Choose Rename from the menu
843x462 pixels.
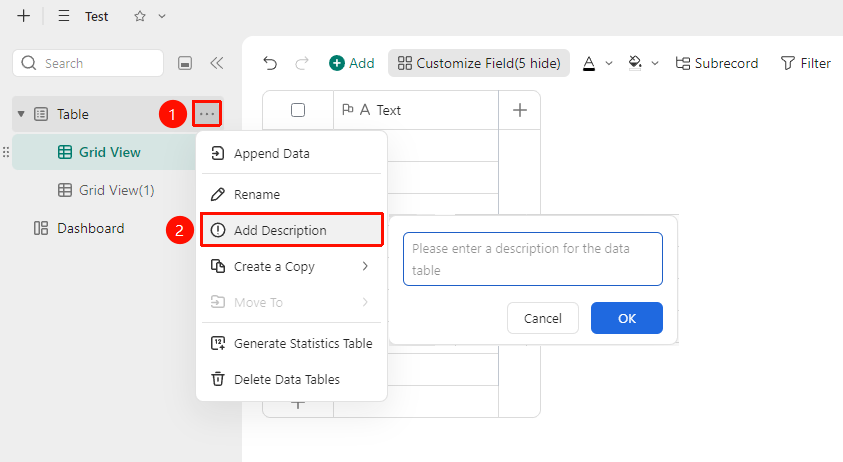coord(291,194)
